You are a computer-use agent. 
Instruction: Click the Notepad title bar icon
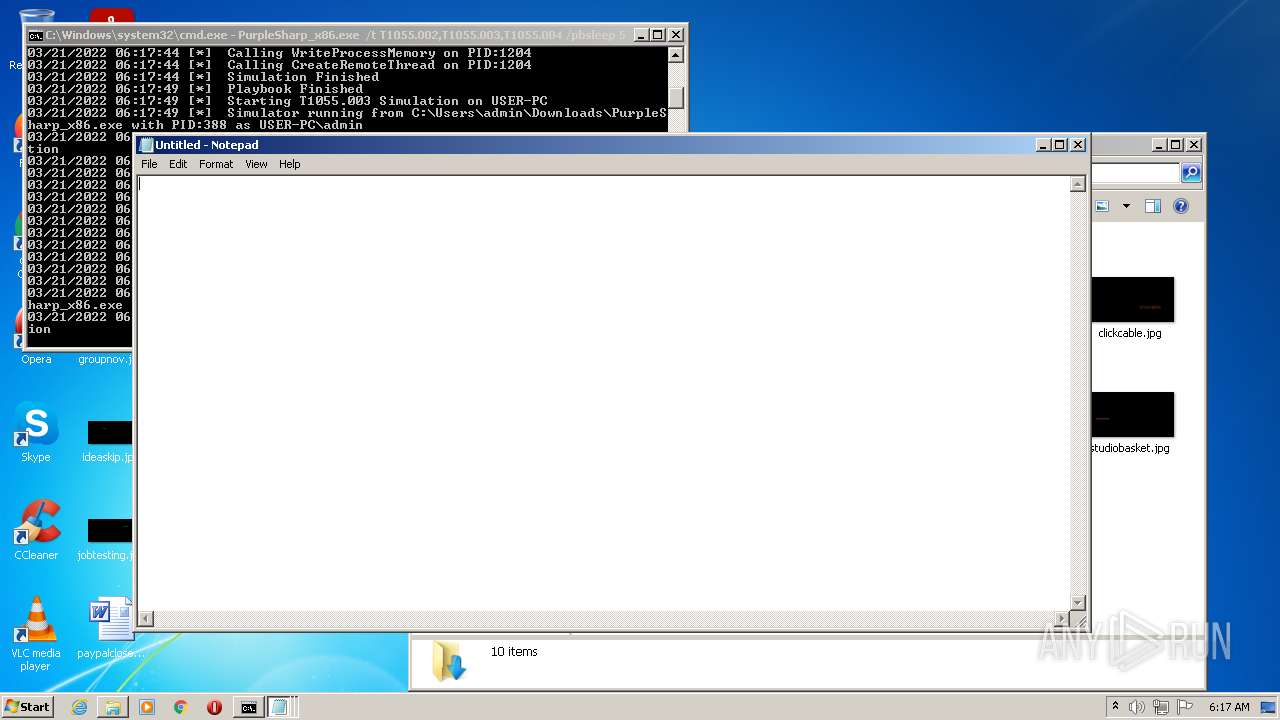[x=146, y=145]
